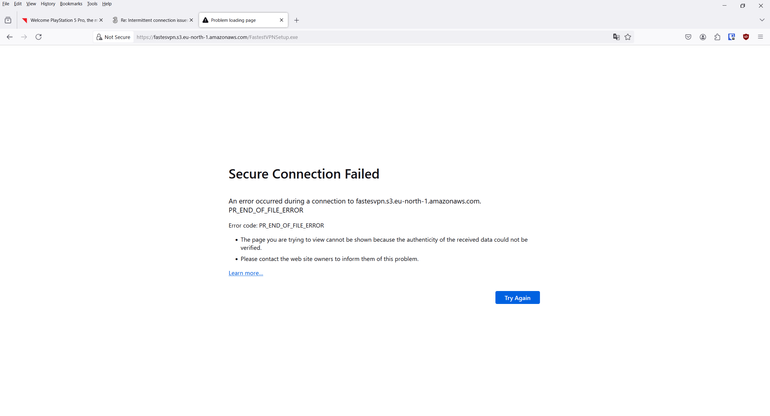Restore down the Firefox window
The height and width of the screenshot is (416, 770).
tap(742, 5)
